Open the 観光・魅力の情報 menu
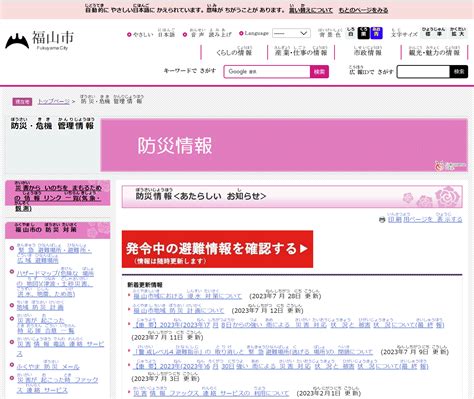The image size is (474, 399). (434, 52)
